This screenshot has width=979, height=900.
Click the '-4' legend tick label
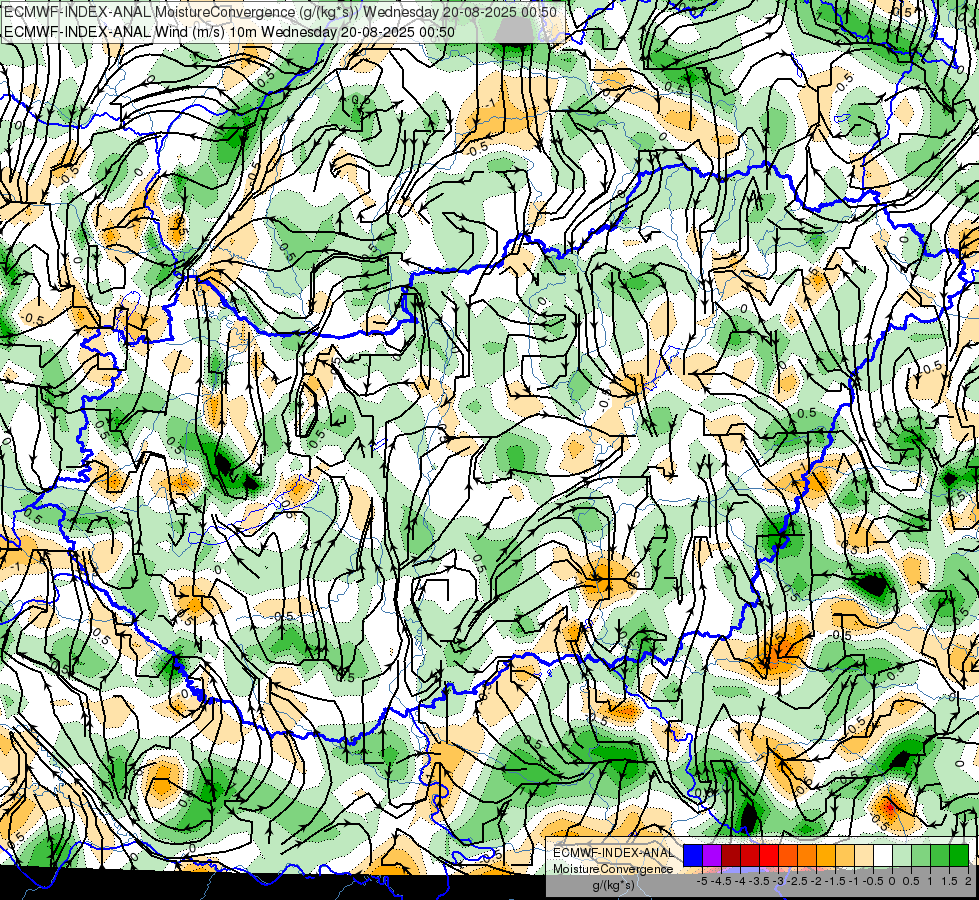pos(741,881)
